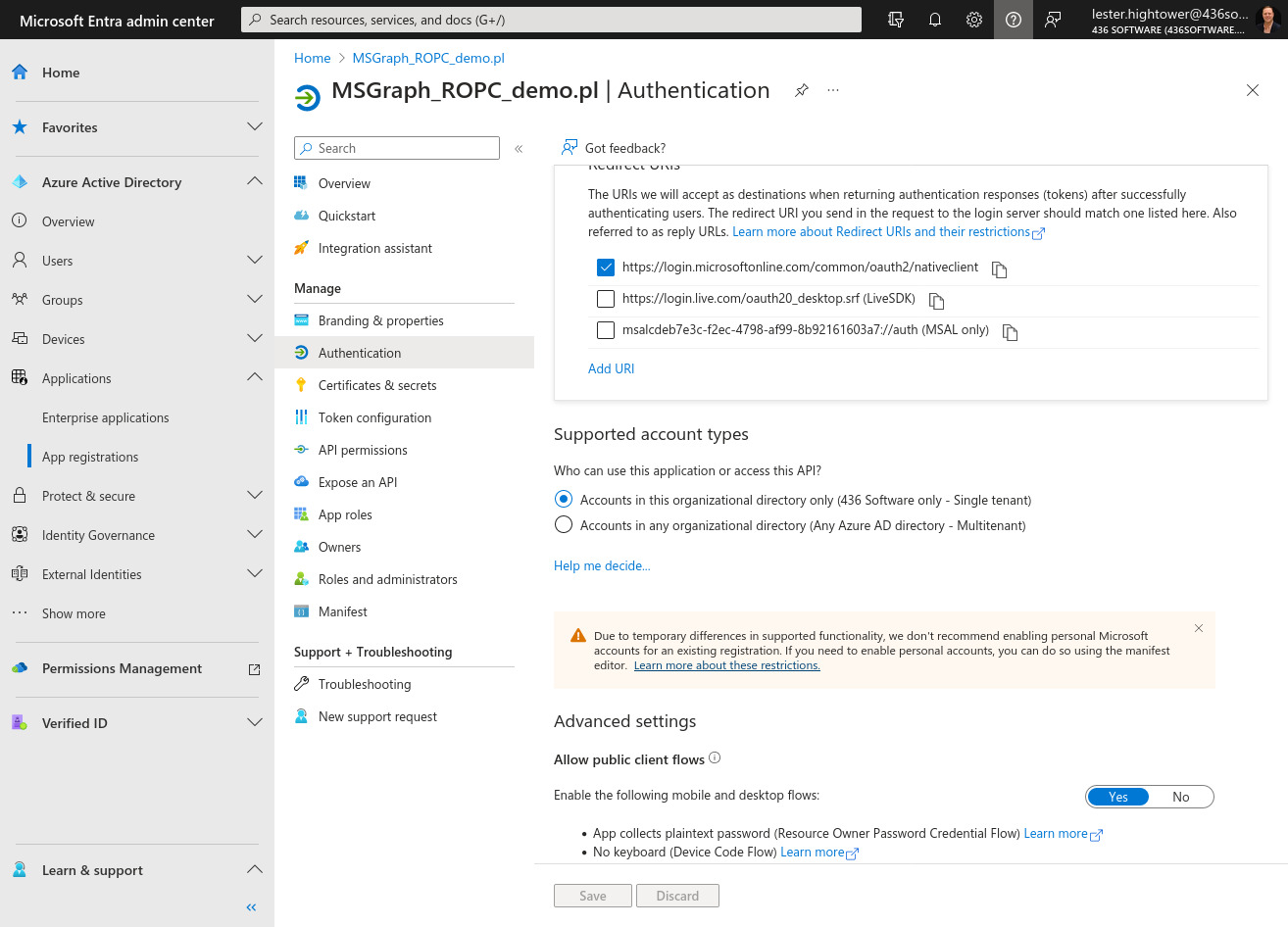Open the Got feedback dialog
This screenshot has height=927, width=1288.
click(x=614, y=147)
